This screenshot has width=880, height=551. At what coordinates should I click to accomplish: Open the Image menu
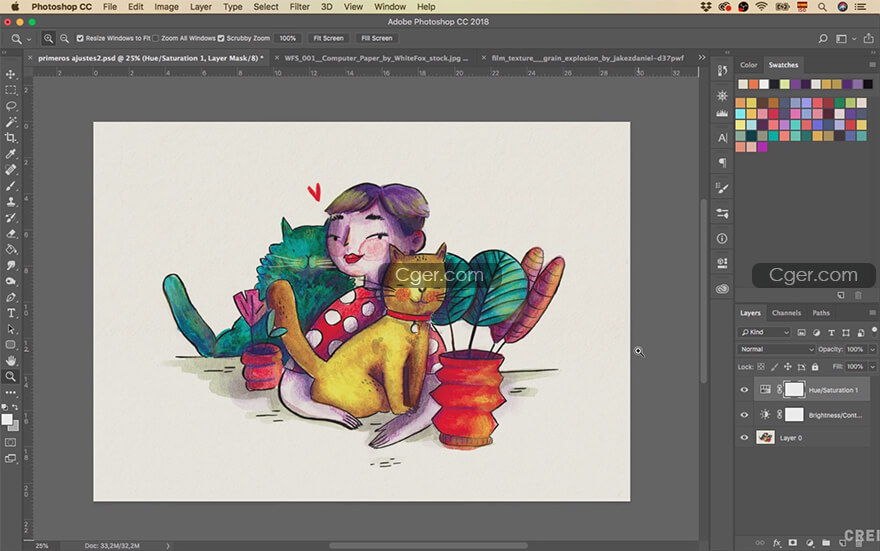pyautogui.click(x=166, y=7)
